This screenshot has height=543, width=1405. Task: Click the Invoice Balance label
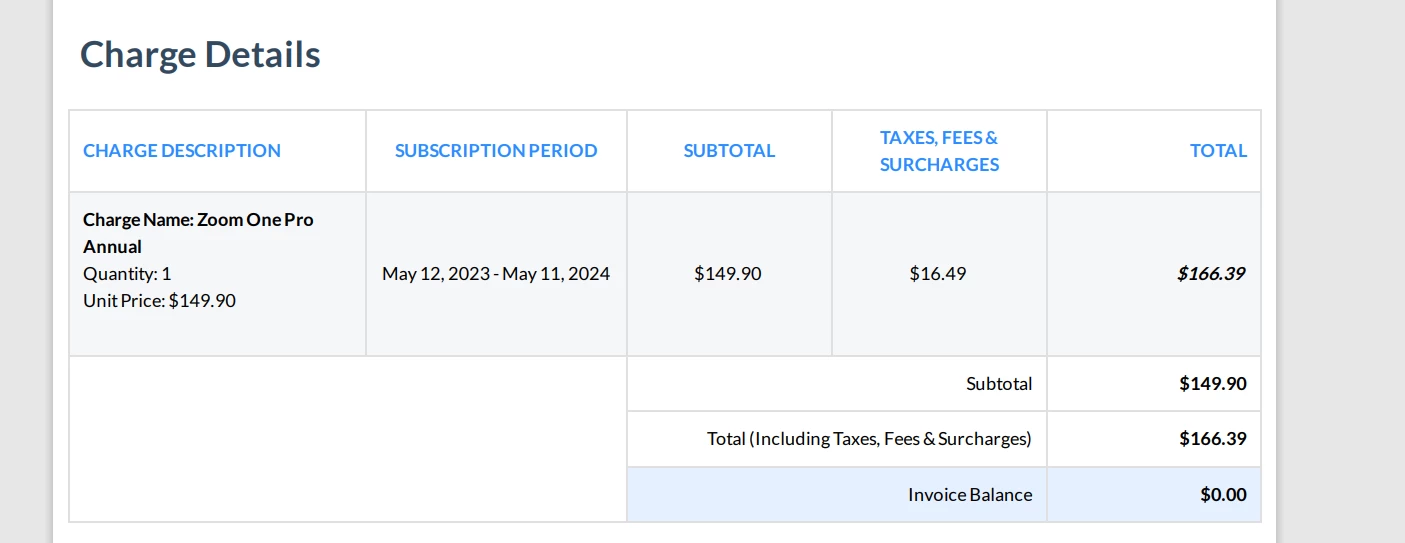click(970, 494)
